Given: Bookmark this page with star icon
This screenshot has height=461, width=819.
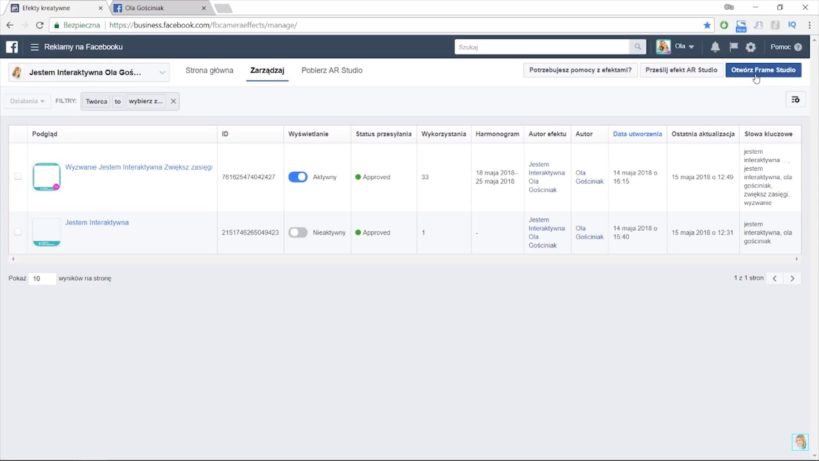Looking at the screenshot, I should tap(707, 25).
